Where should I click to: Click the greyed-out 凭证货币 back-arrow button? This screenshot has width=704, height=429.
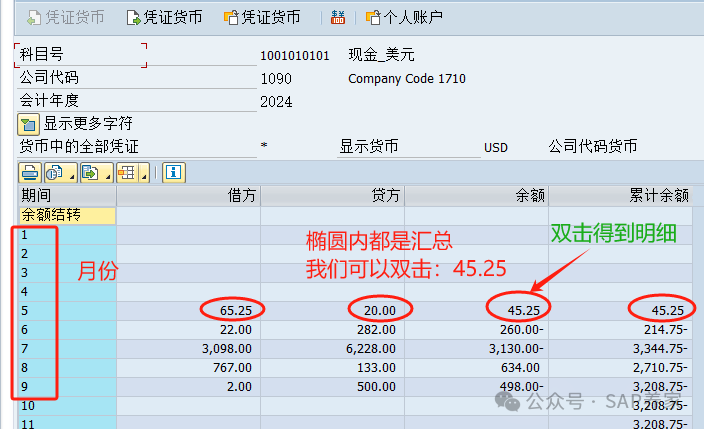[x=66, y=18]
